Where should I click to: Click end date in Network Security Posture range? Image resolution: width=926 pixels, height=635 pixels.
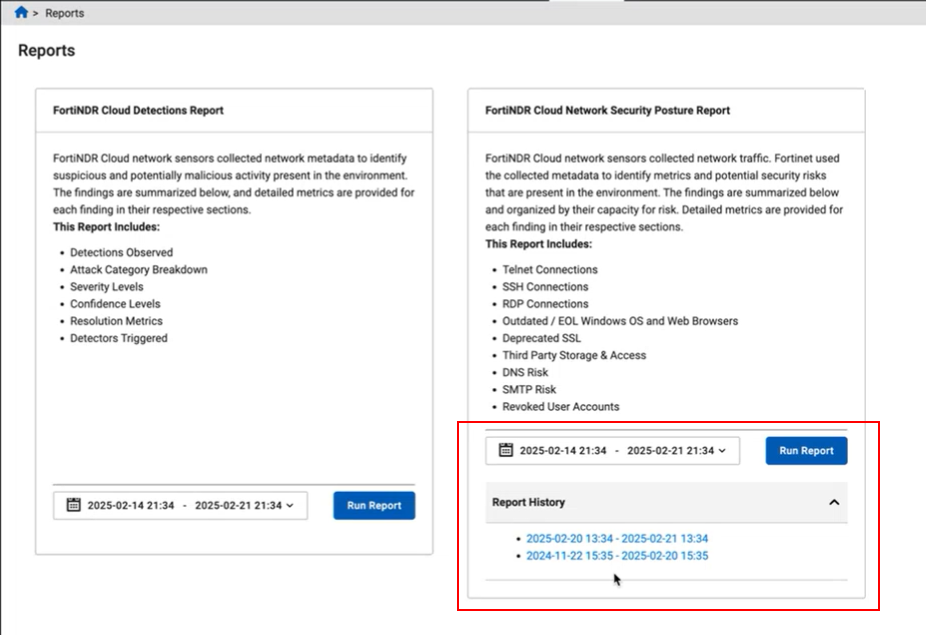tap(670, 451)
